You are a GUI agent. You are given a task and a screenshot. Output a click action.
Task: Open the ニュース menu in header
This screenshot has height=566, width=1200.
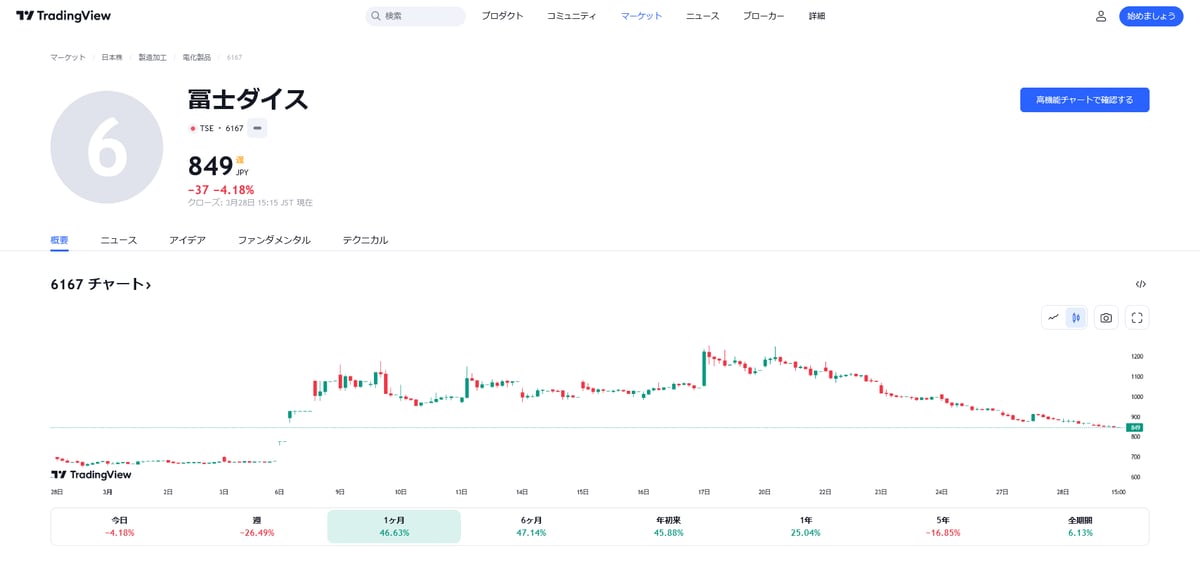pos(702,16)
